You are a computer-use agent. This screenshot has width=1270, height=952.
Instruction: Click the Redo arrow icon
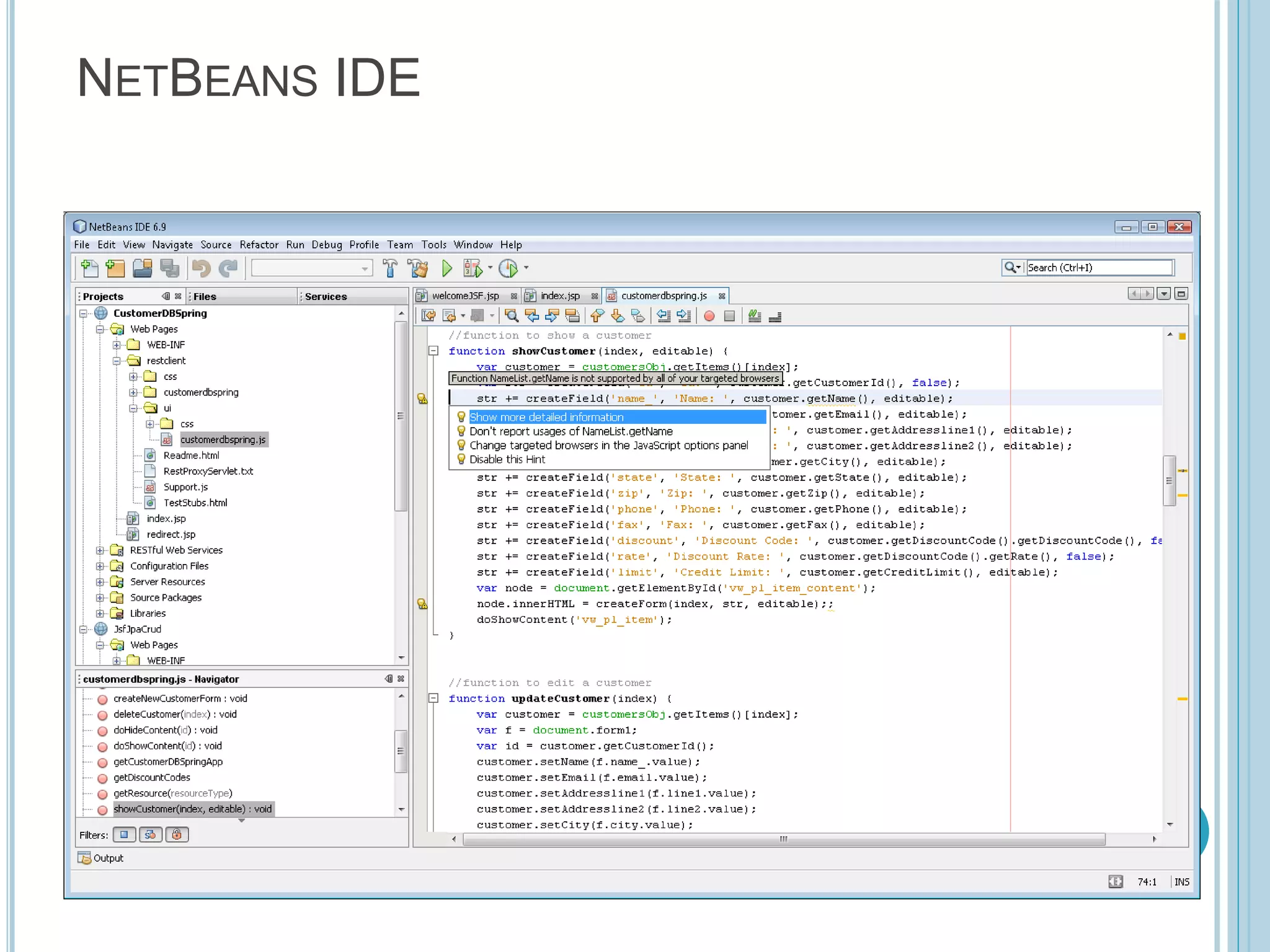pos(228,268)
